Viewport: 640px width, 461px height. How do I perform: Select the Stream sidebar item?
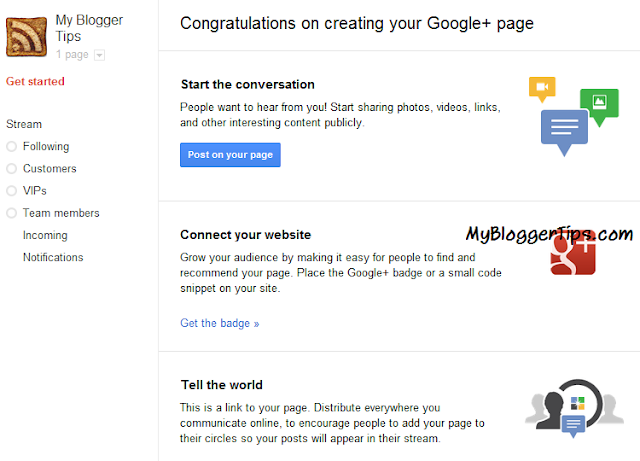24,124
